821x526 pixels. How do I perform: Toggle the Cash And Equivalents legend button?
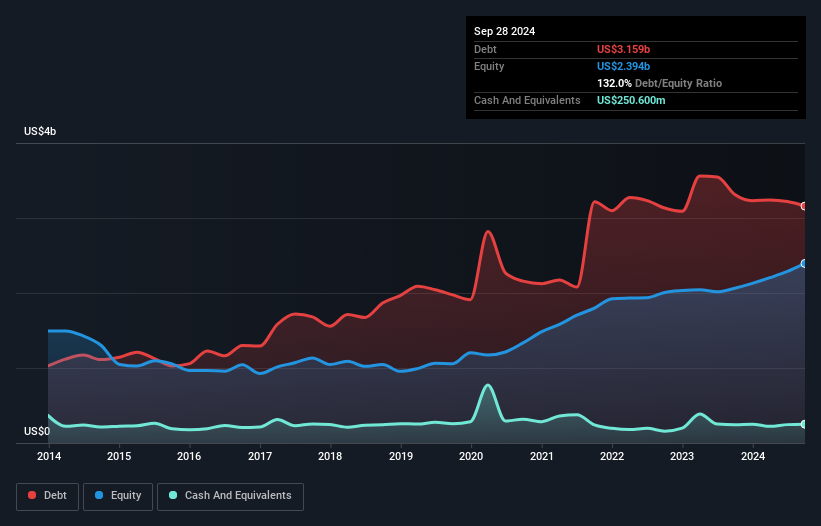230,496
